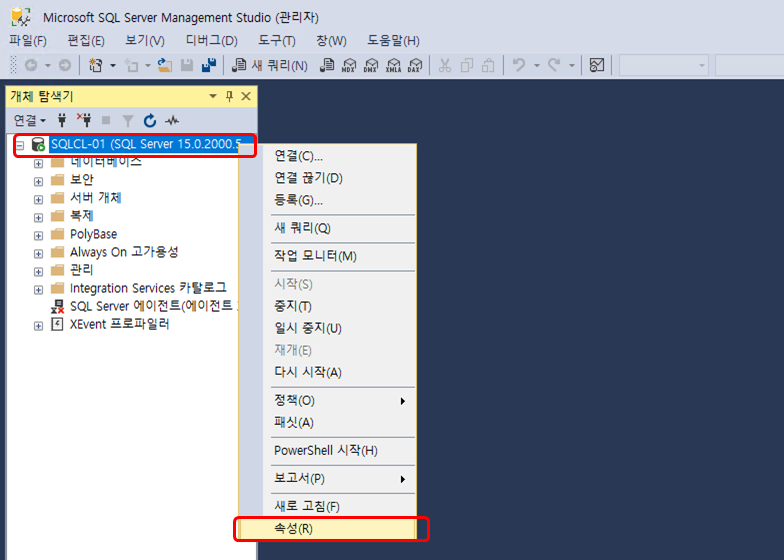Expand the XEvent 프로파일러 node
The image size is (784, 560).
[x=38, y=326]
